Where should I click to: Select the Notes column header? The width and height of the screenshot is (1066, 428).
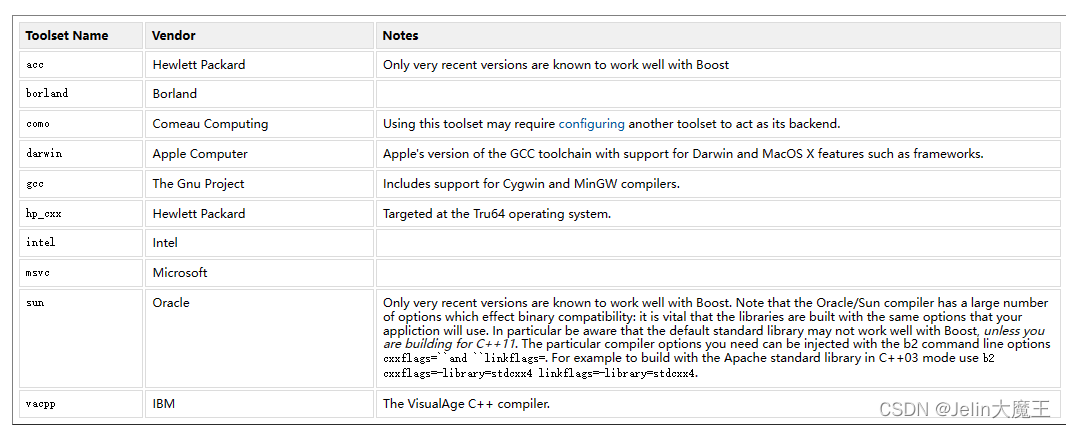[718, 35]
